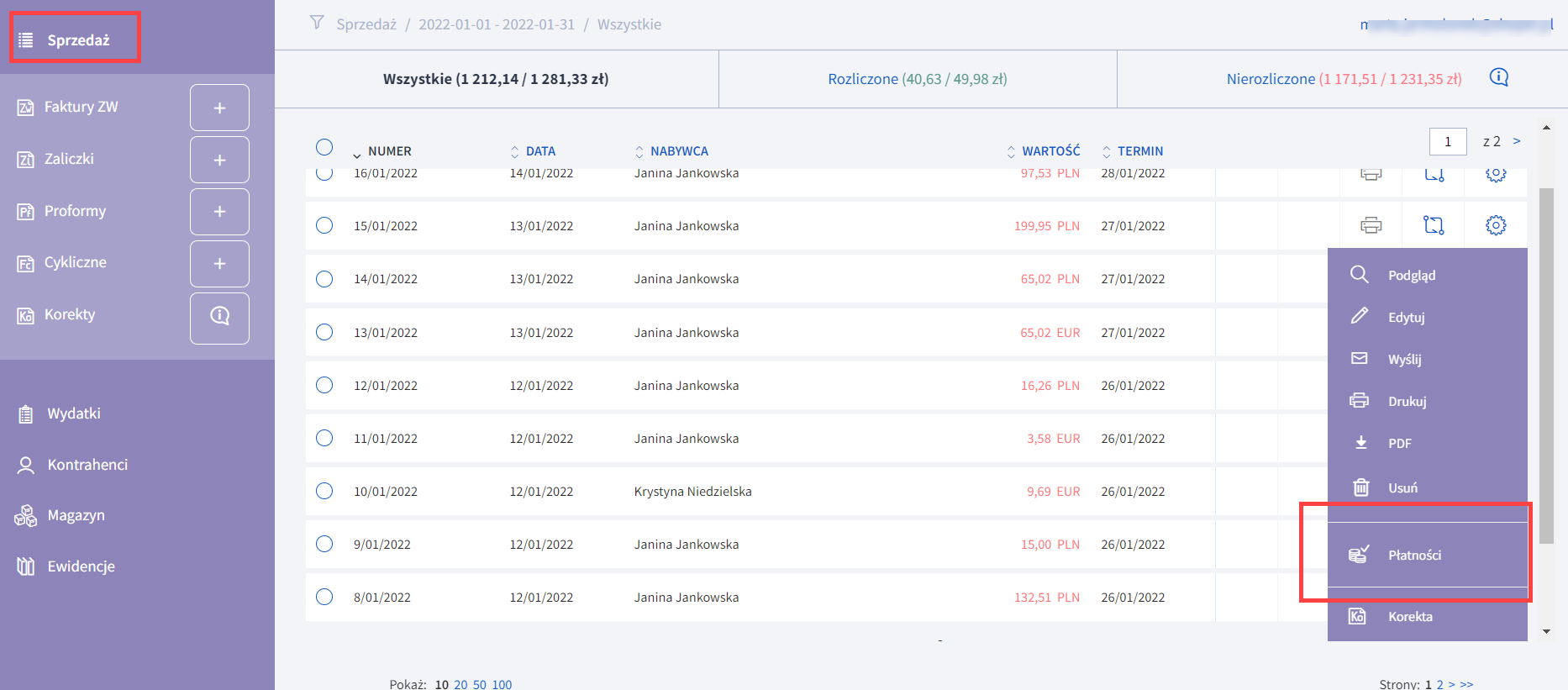Sort invoices by WARTOŚĆ column
Viewport: 1568px width, 690px height.
1050,151
